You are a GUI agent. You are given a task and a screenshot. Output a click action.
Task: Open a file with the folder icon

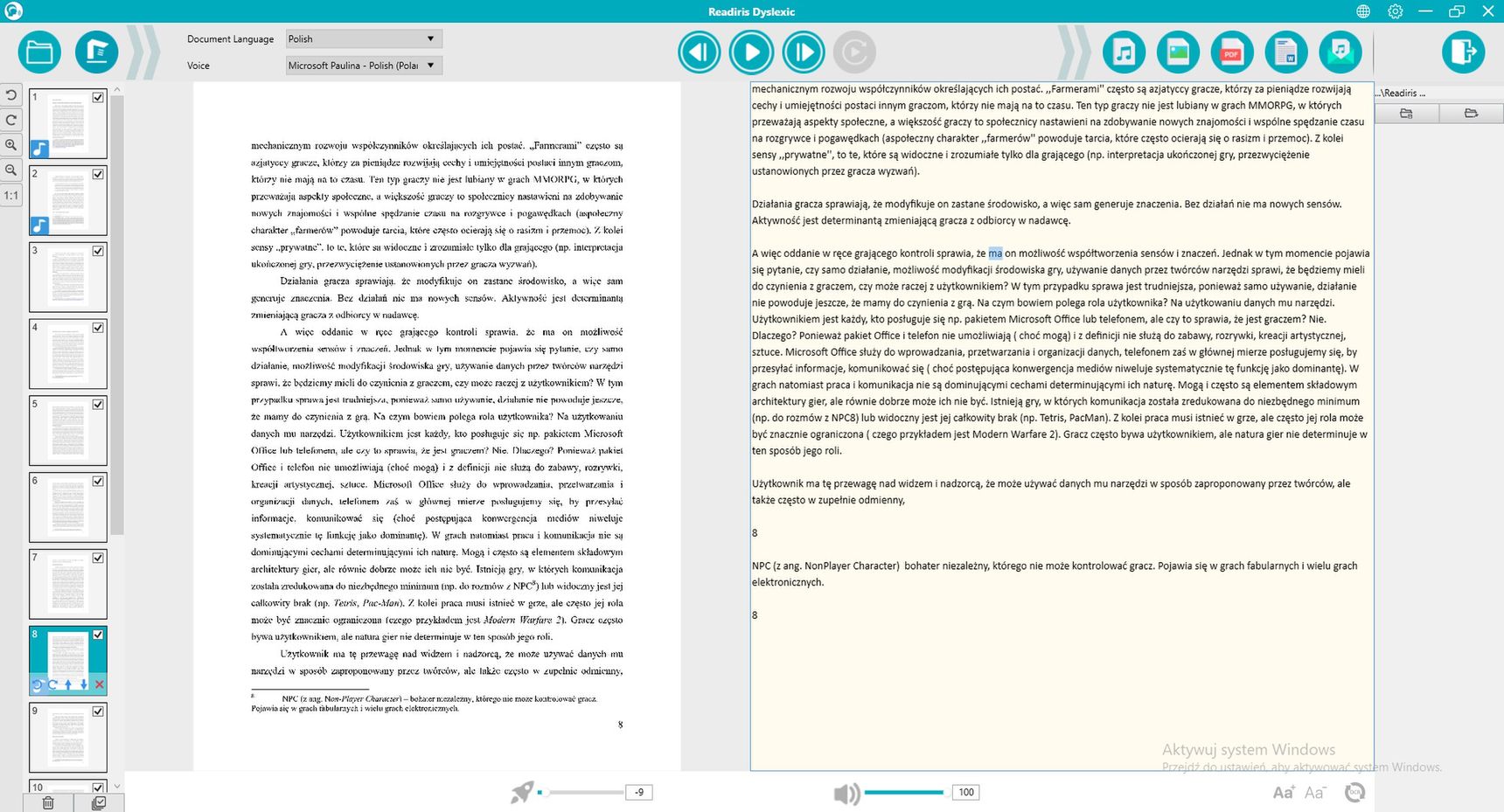pos(39,52)
